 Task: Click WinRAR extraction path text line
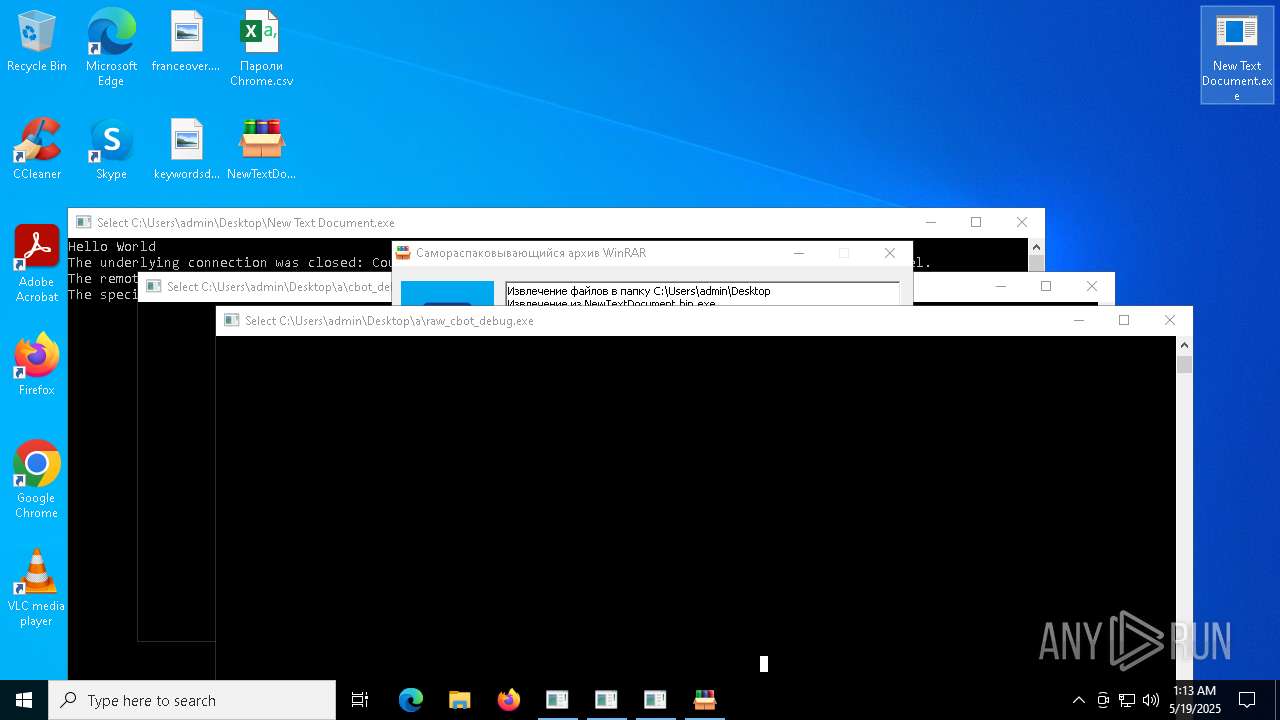pyautogui.click(x=639, y=291)
